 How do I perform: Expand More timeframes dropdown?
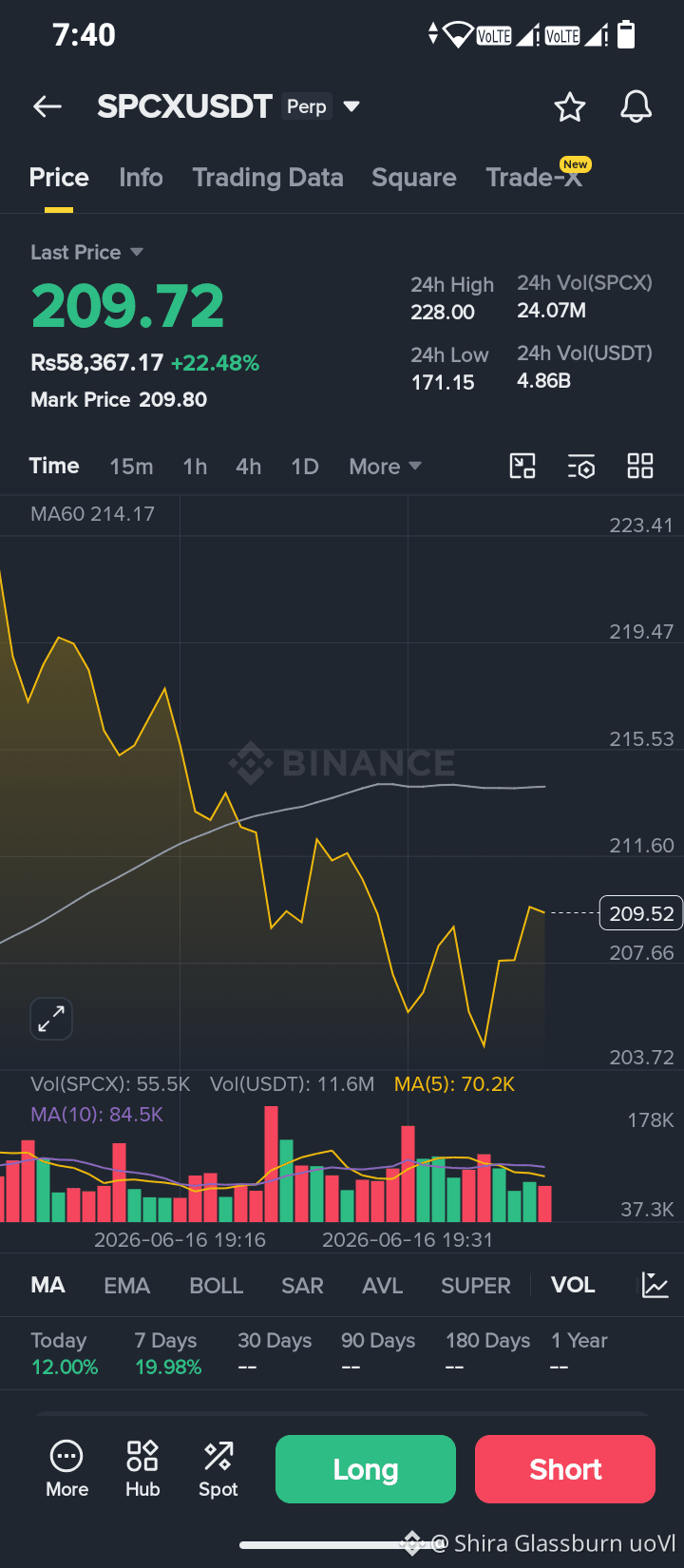click(385, 467)
